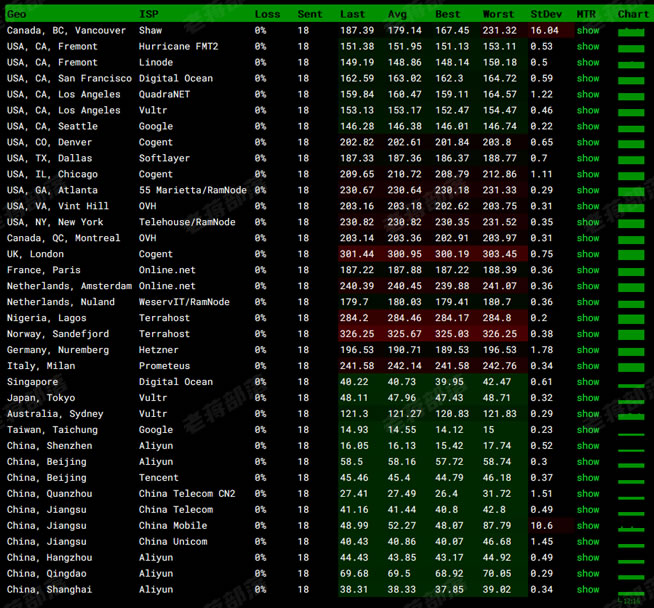Show MTR for Vint Hill OVH row

click(x=588, y=206)
